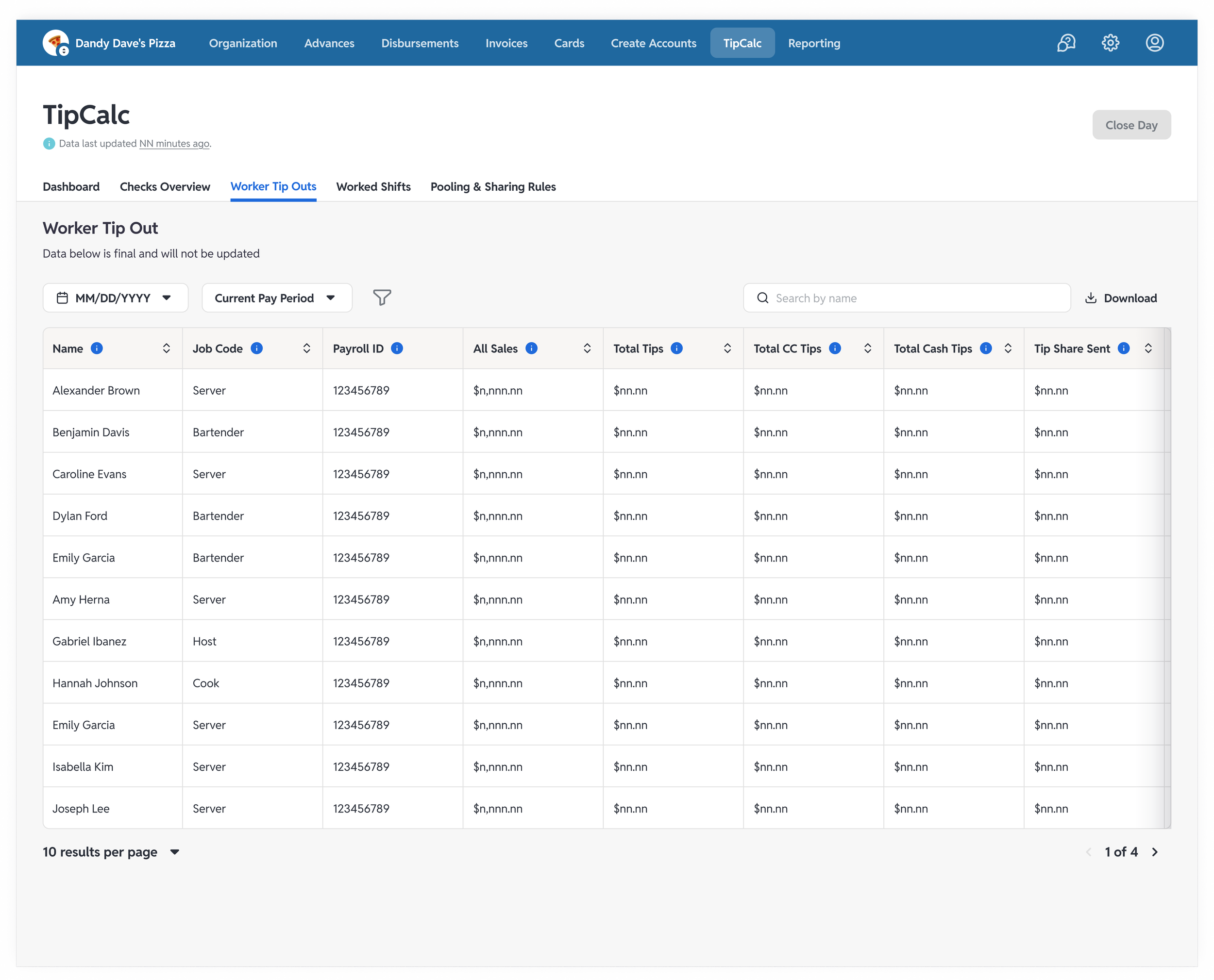Sort the table by Name column
1214x980 pixels.
point(166,349)
